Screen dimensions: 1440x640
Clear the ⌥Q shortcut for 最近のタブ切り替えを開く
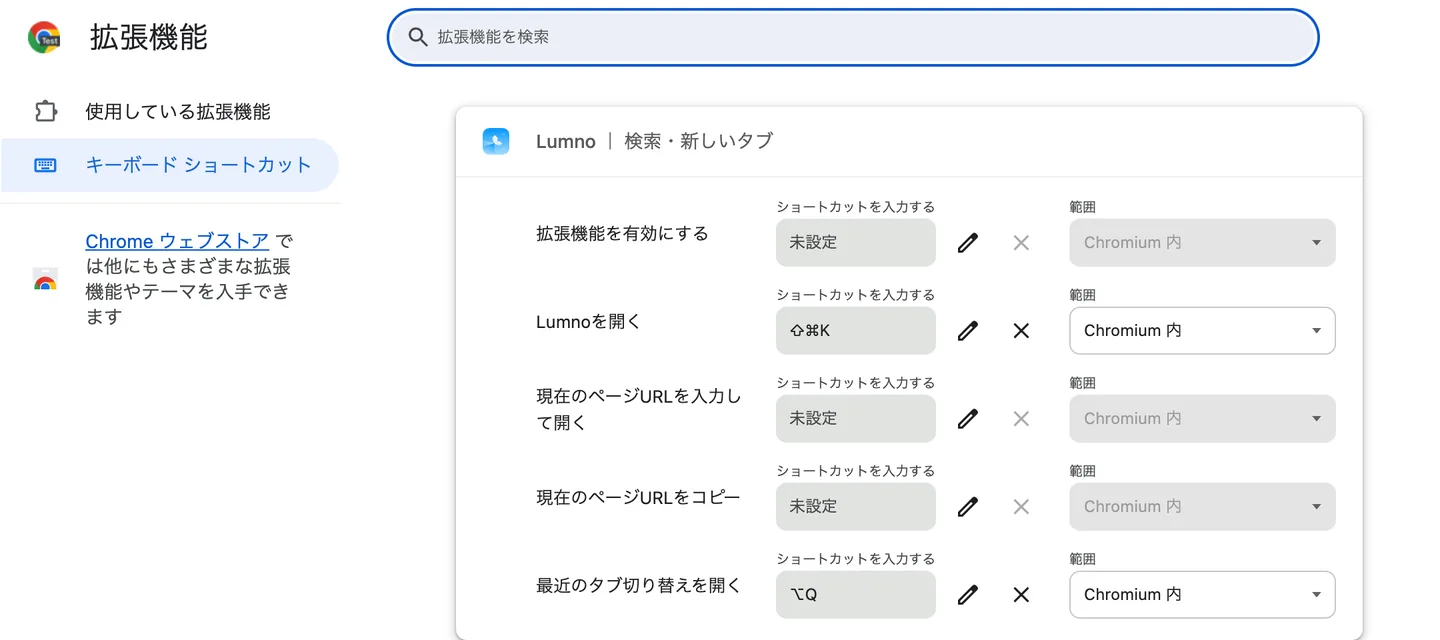click(x=1021, y=595)
